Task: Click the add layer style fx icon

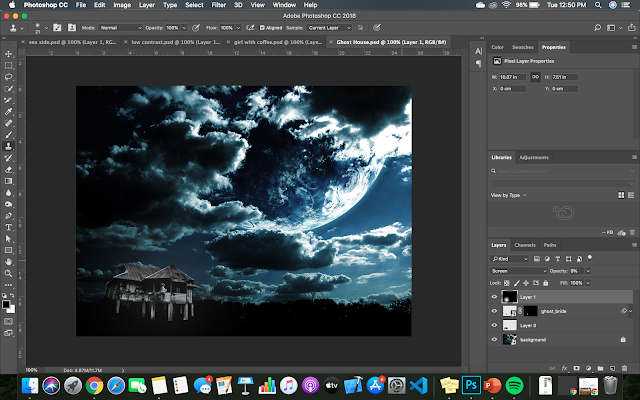Action: click(564, 368)
